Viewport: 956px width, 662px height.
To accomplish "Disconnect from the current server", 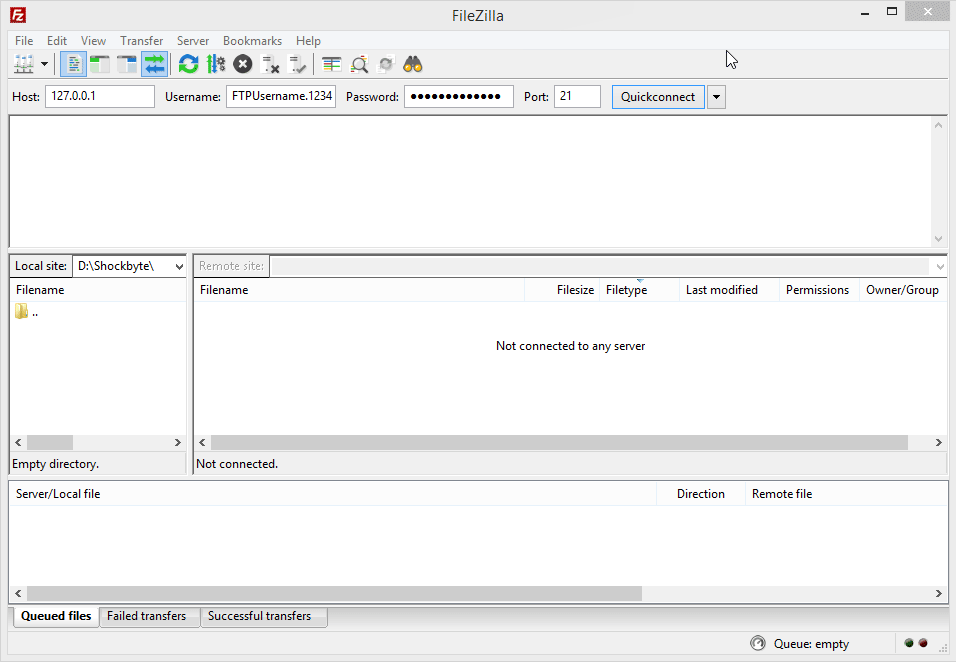I will coord(270,64).
